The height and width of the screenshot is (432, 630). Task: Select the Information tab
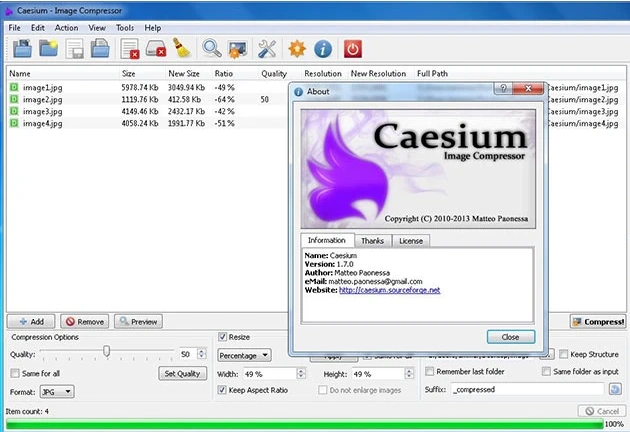[327, 240]
